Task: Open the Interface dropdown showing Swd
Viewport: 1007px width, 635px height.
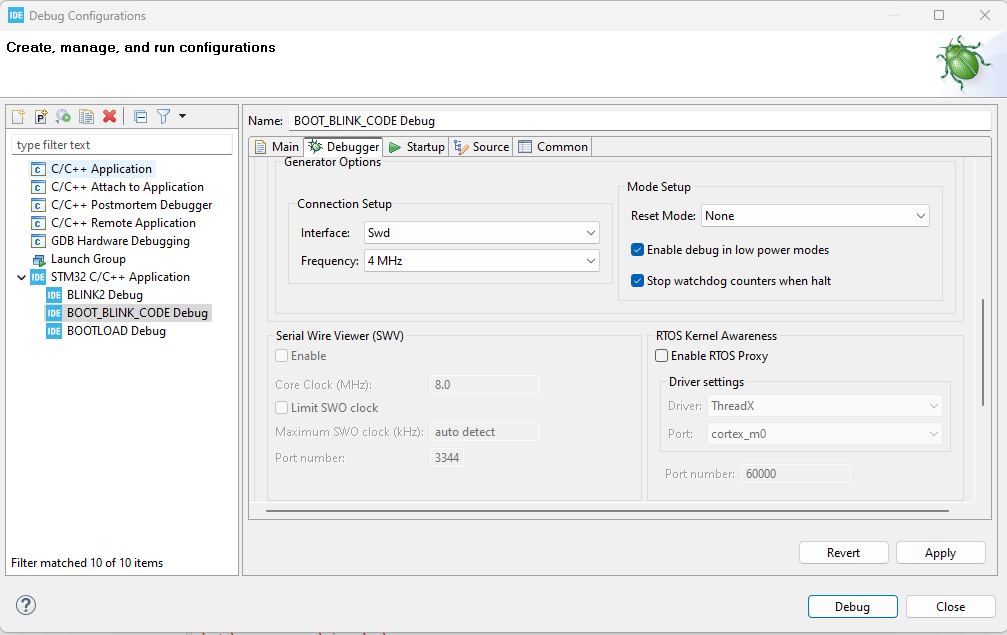Action: pyautogui.click(x=481, y=233)
